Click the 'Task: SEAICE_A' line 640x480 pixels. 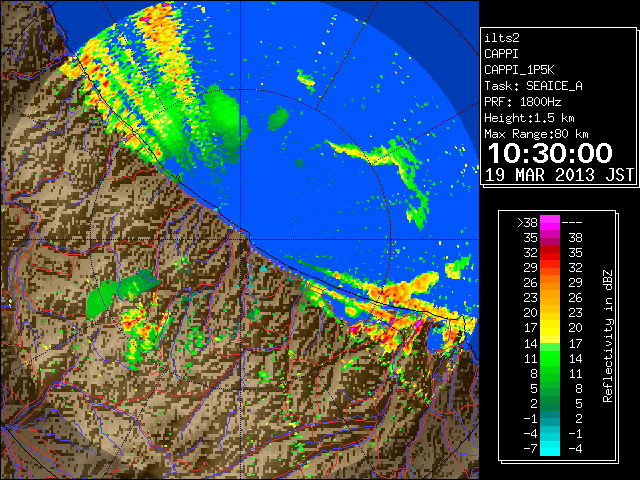coord(533,86)
